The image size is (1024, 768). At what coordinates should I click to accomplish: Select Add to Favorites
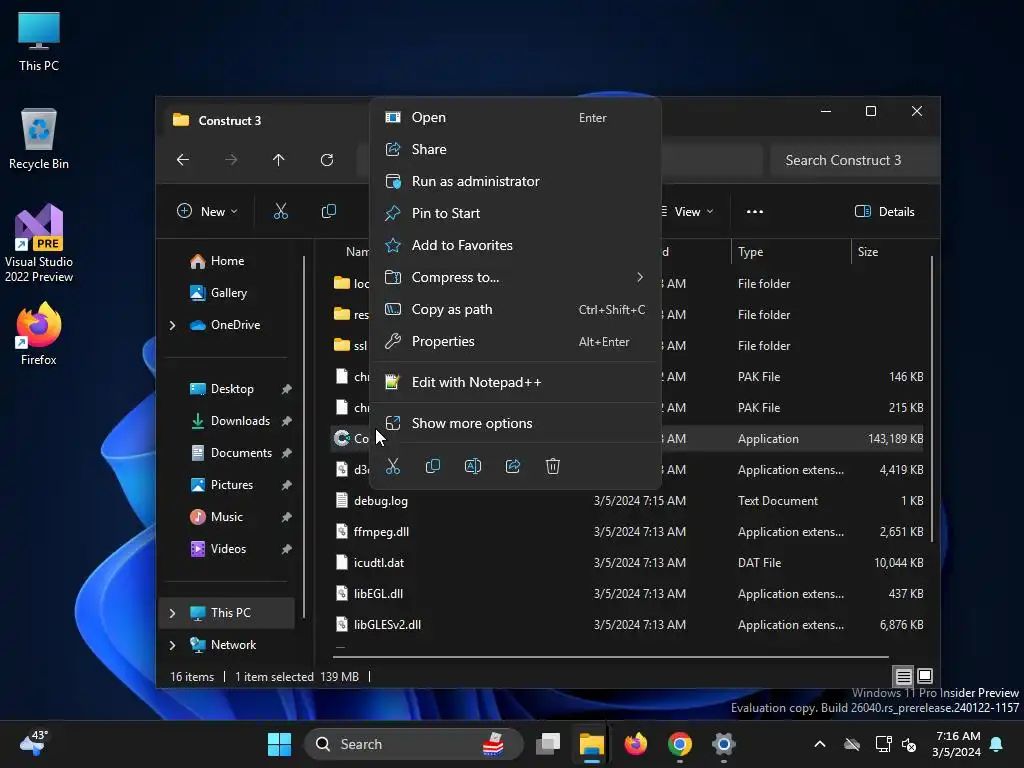(x=516, y=246)
